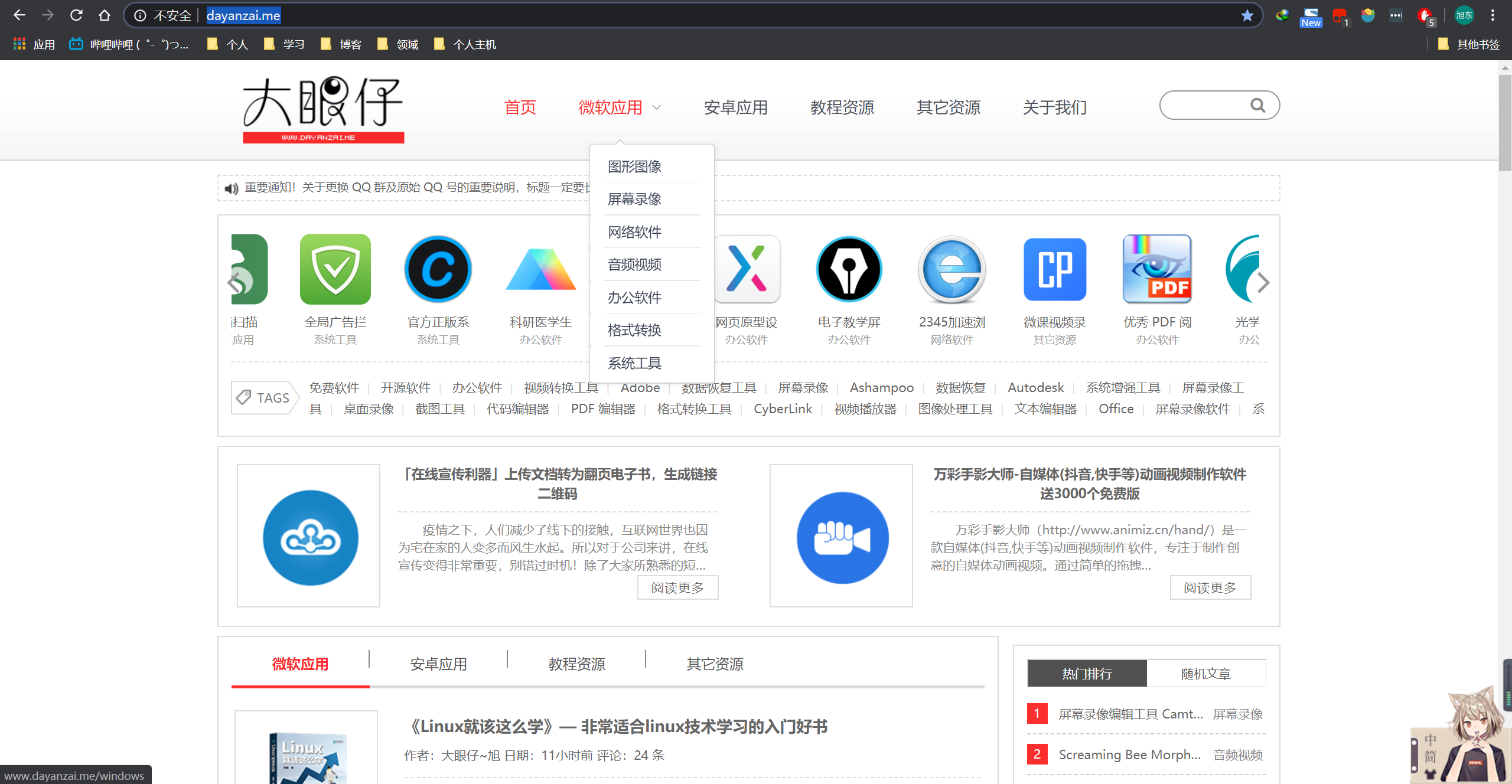
Task: Click the 优秀PDF阅读器 eye icon
Action: [1157, 269]
